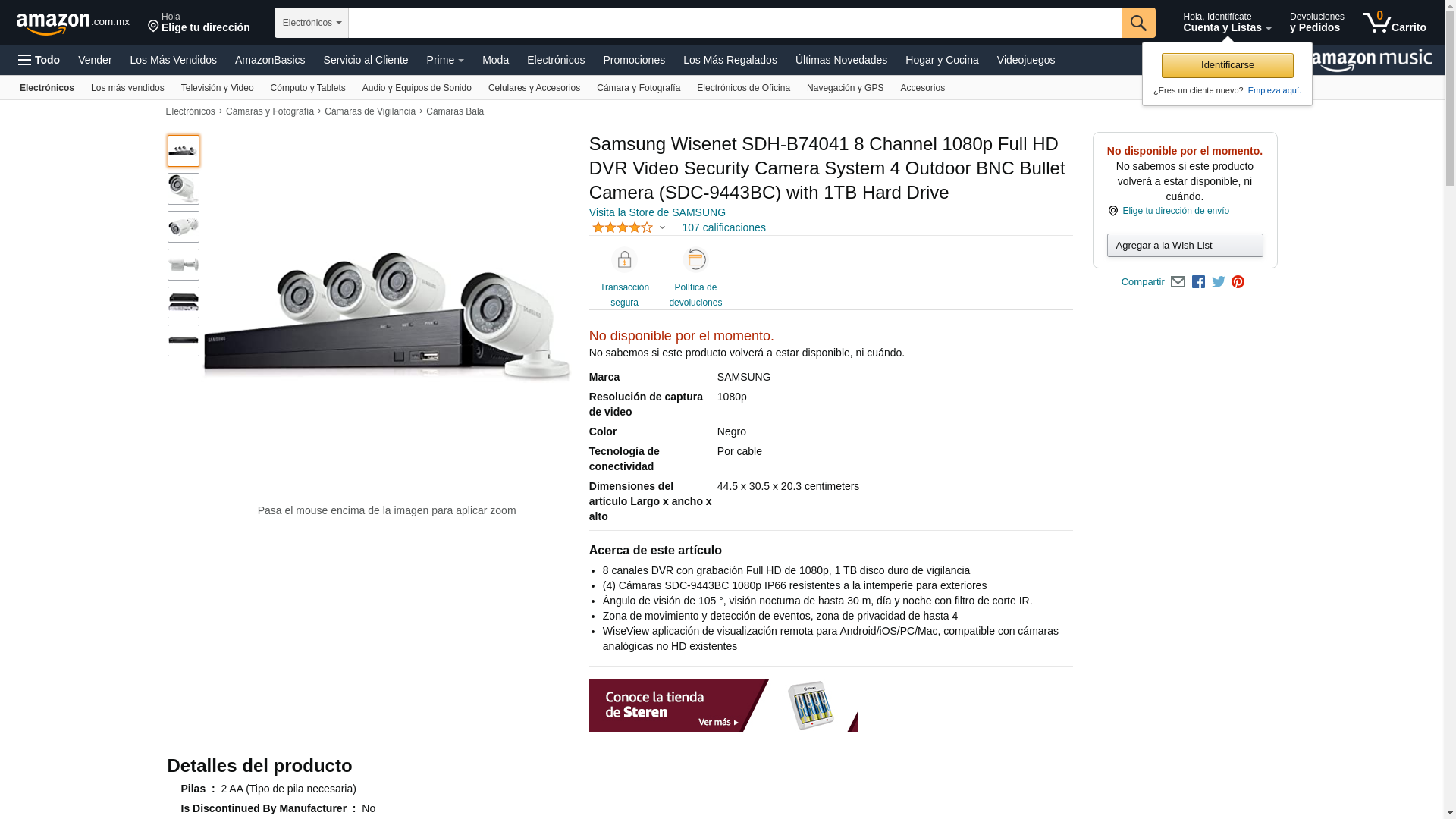Share via the email envelope icon
The height and width of the screenshot is (819, 1456).
pyautogui.click(x=1178, y=282)
